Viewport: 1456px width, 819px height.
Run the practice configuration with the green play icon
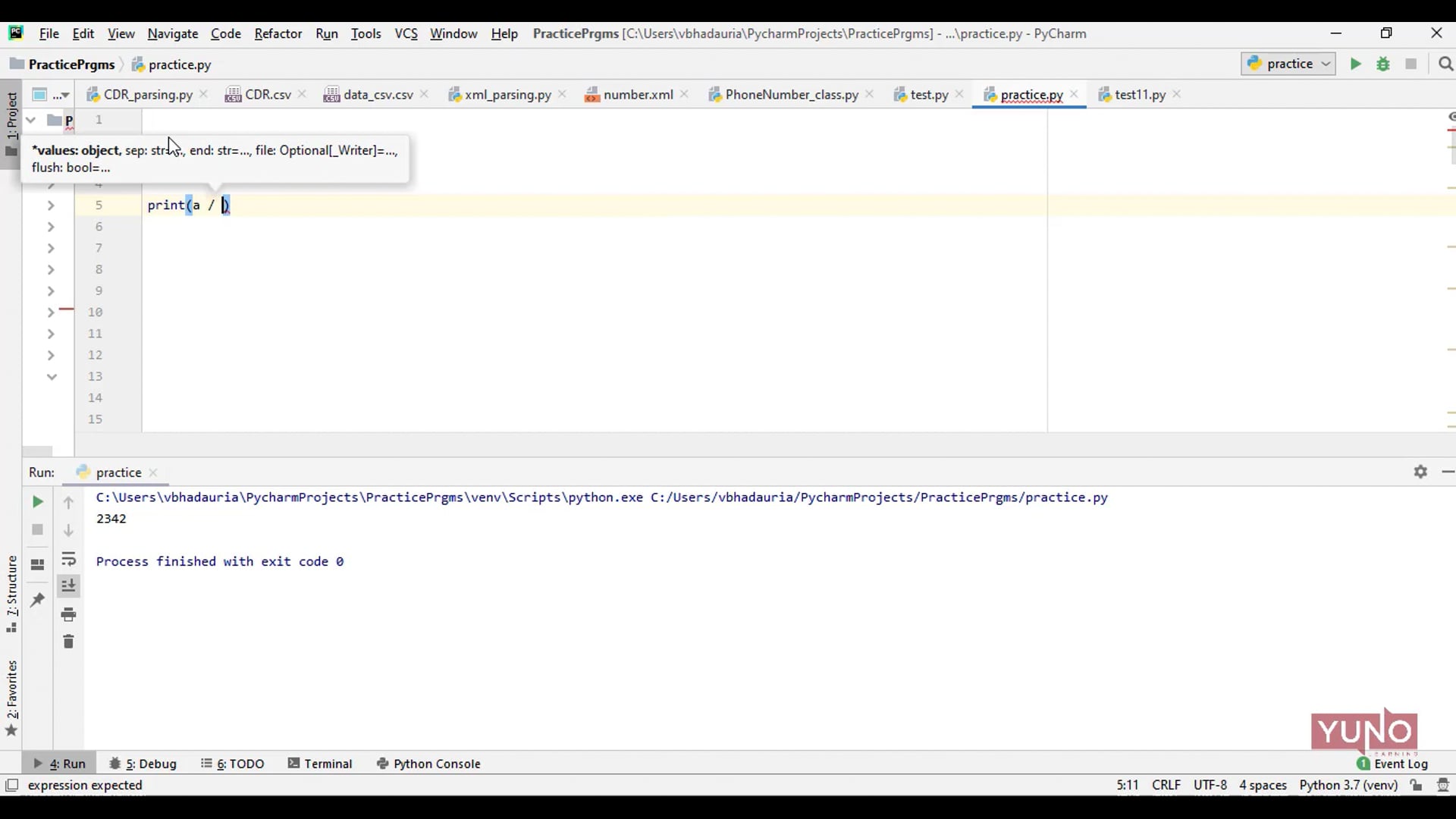[1355, 64]
